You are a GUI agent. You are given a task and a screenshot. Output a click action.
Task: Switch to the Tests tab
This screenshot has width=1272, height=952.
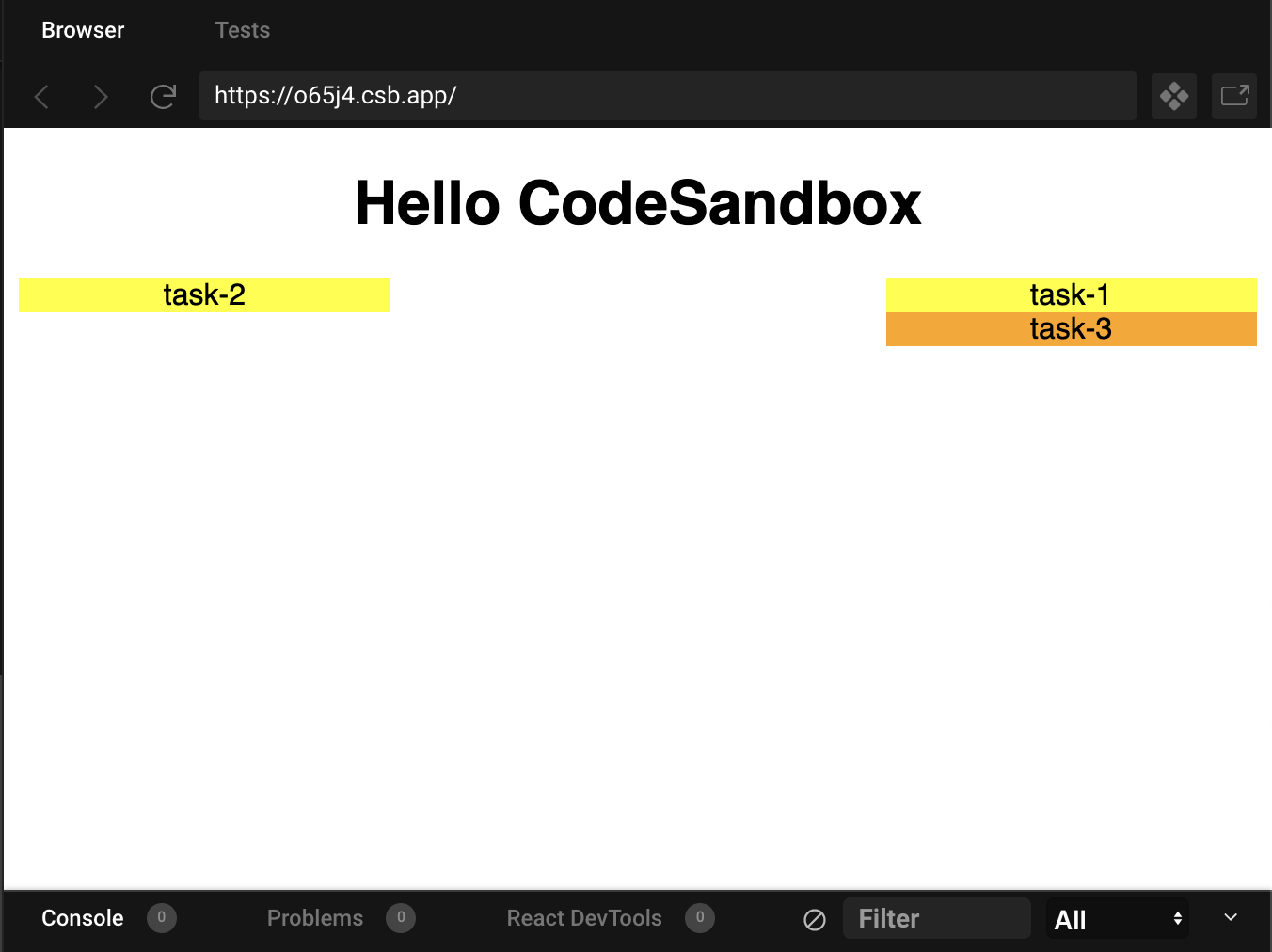tap(242, 30)
